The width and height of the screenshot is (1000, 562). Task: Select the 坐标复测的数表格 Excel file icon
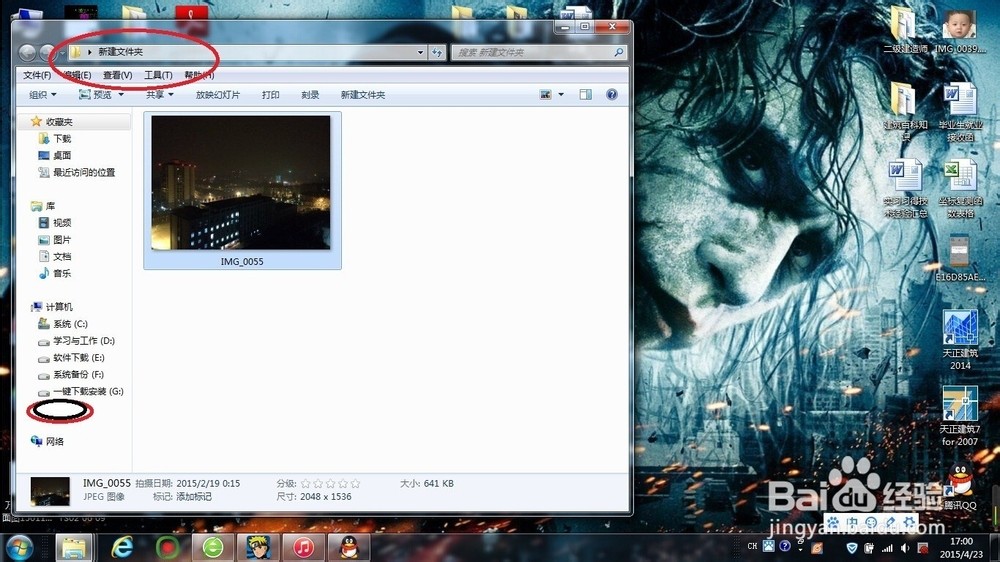click(x=960, y=189)
